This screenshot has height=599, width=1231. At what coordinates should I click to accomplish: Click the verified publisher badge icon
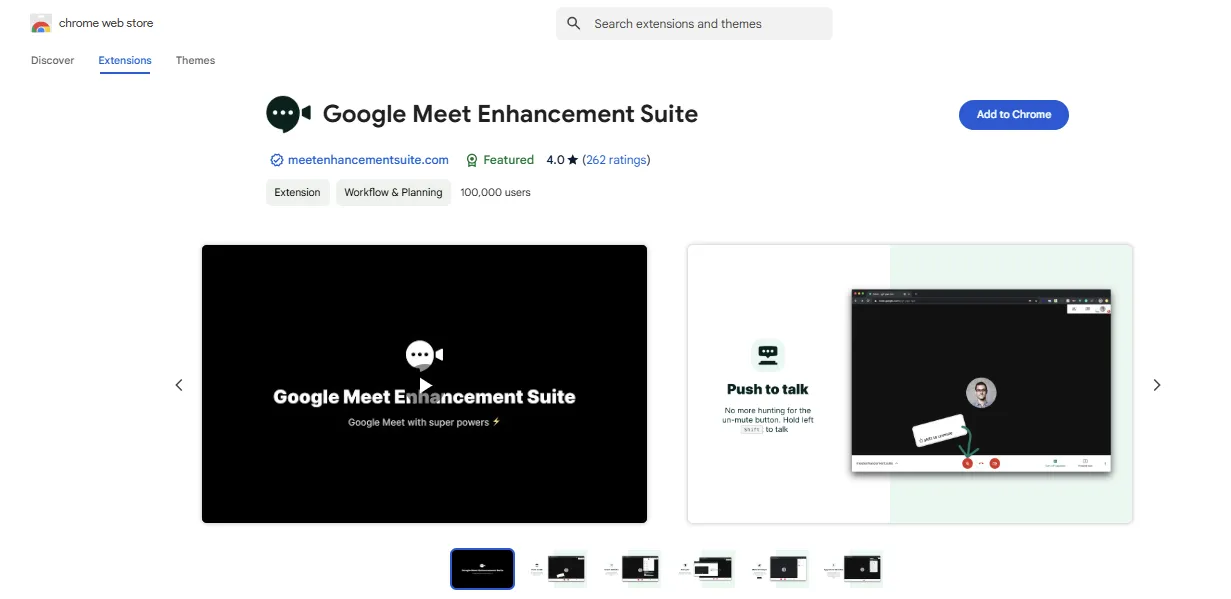coord(277,160)
